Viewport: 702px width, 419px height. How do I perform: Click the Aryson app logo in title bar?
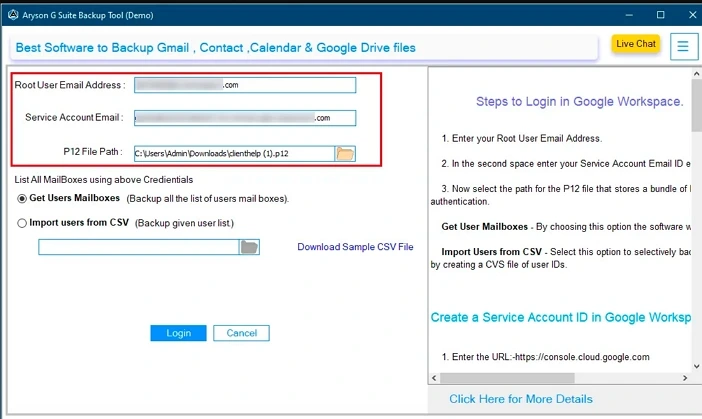pos(13,15)
